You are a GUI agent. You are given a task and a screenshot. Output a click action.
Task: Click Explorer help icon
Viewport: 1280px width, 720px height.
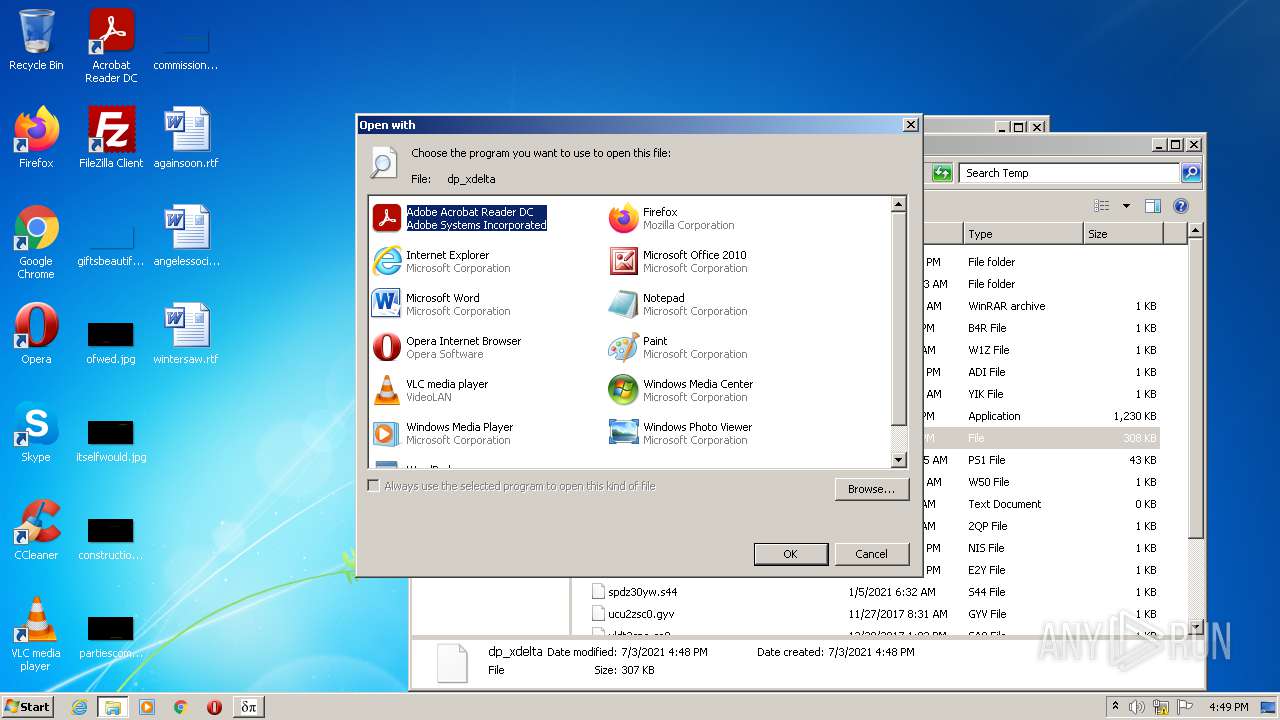click(x=1180, y=206)
